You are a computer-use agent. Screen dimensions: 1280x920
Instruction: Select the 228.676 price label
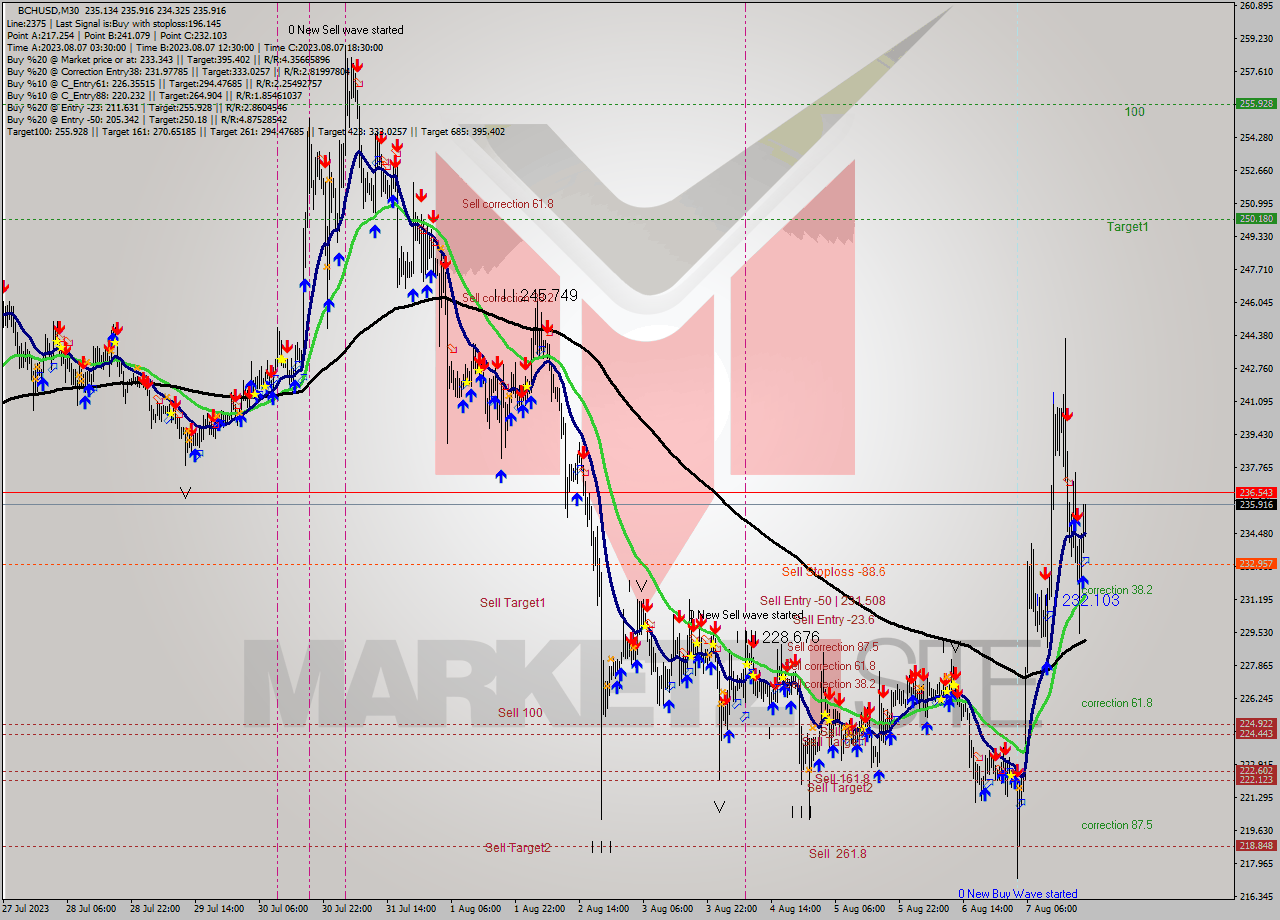(x=790, y=637)
